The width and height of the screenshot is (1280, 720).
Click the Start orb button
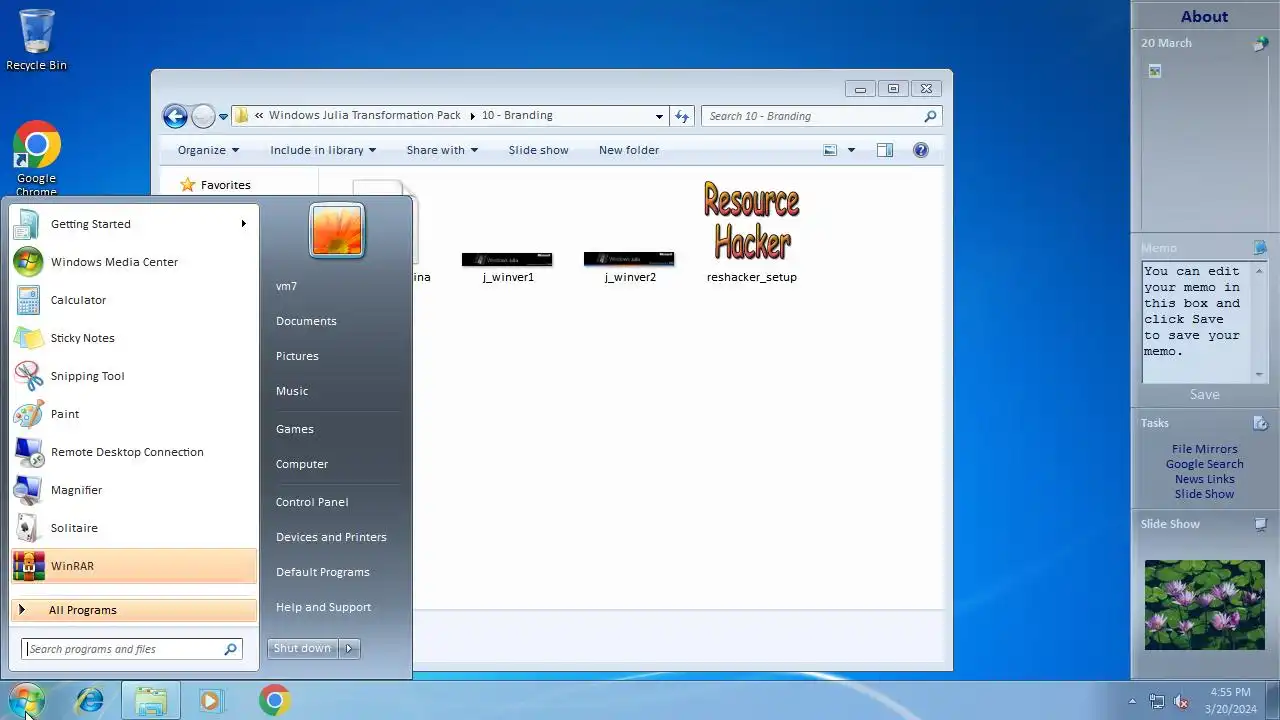pyautogui.click(x=26, y=700)
